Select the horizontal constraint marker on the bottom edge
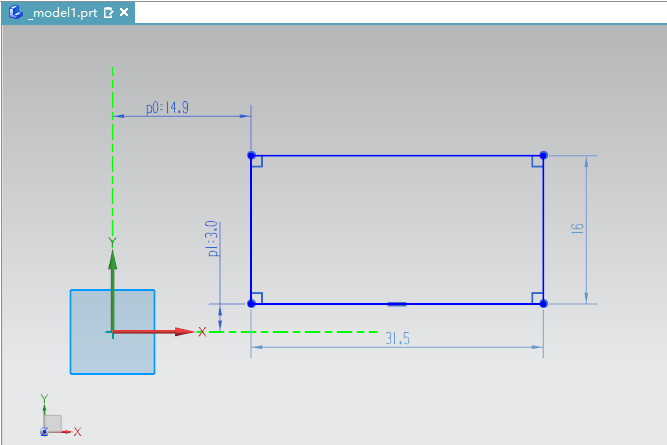The height and width of the screenshot is (445, 667). 397,304
